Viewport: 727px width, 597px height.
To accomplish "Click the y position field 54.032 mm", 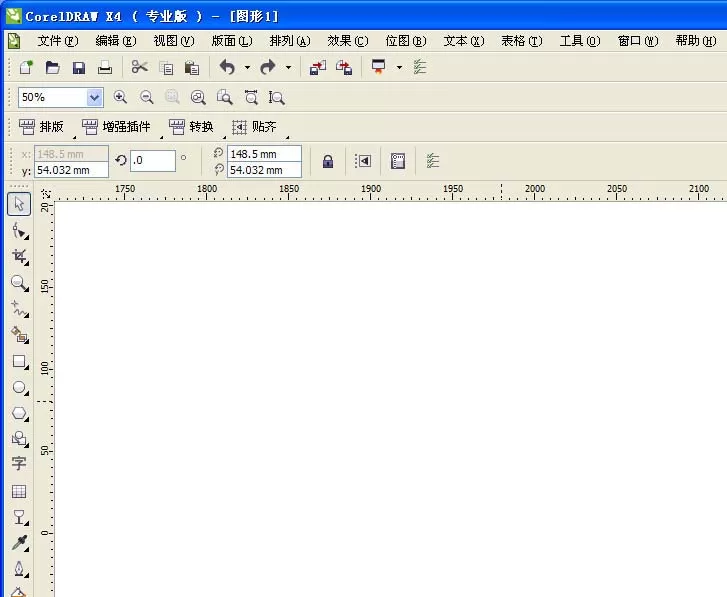I will pyautogui.click(x=71, y=170).
